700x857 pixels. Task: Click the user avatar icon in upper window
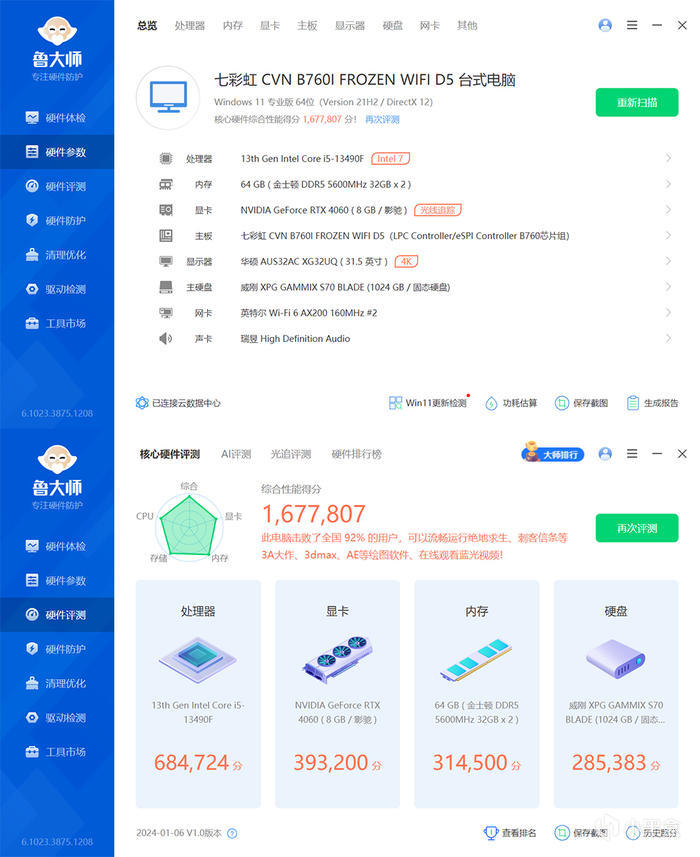tap(605, 25)
